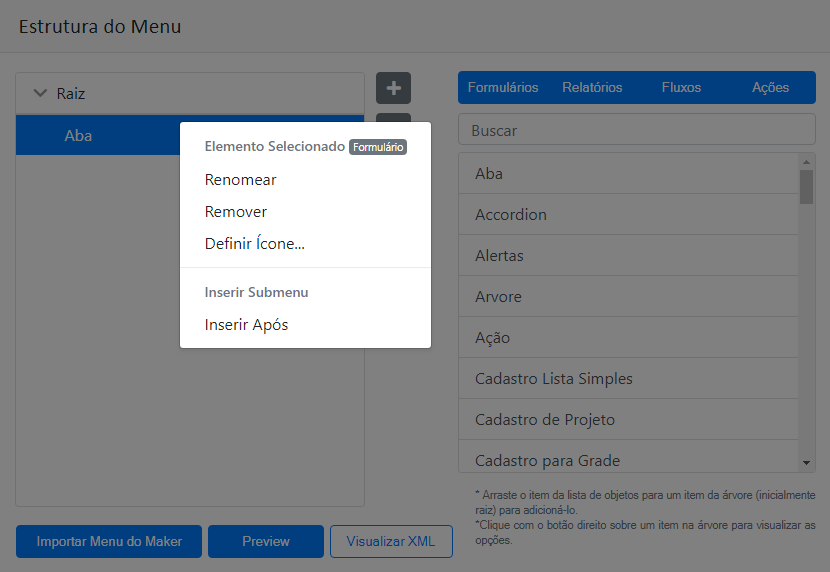Viewport: 830px width, 572px height.
Task: Switch to the Relatórios tab
Action: point(592,88)
